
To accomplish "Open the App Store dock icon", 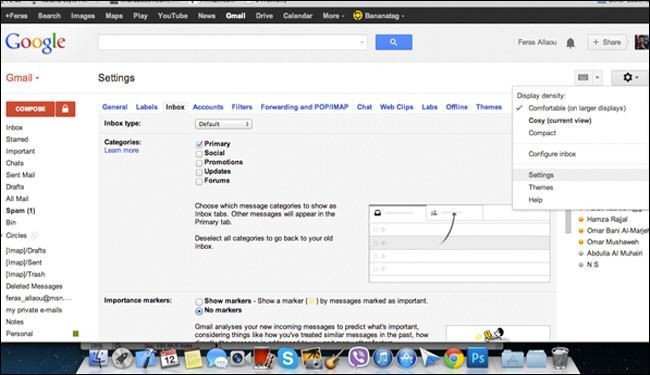I will pyautogui.click(x=406, y=358).
